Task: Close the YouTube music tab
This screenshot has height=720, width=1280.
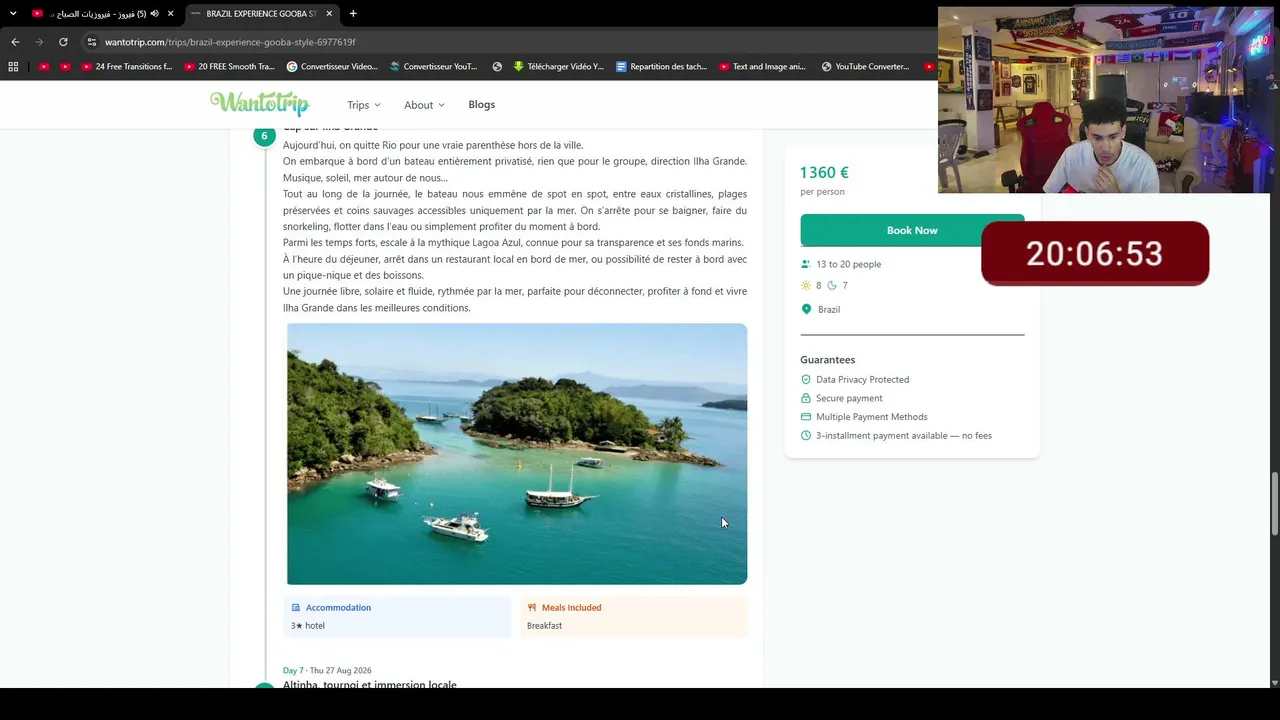Action: [171, 14]
